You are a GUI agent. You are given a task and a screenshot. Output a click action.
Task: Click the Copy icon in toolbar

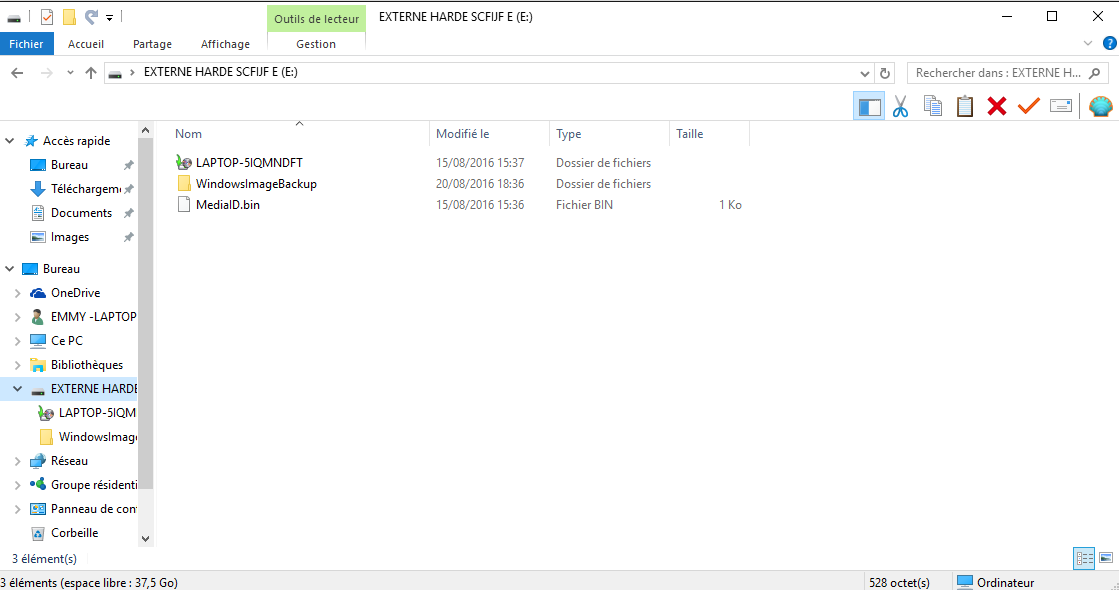933,106
